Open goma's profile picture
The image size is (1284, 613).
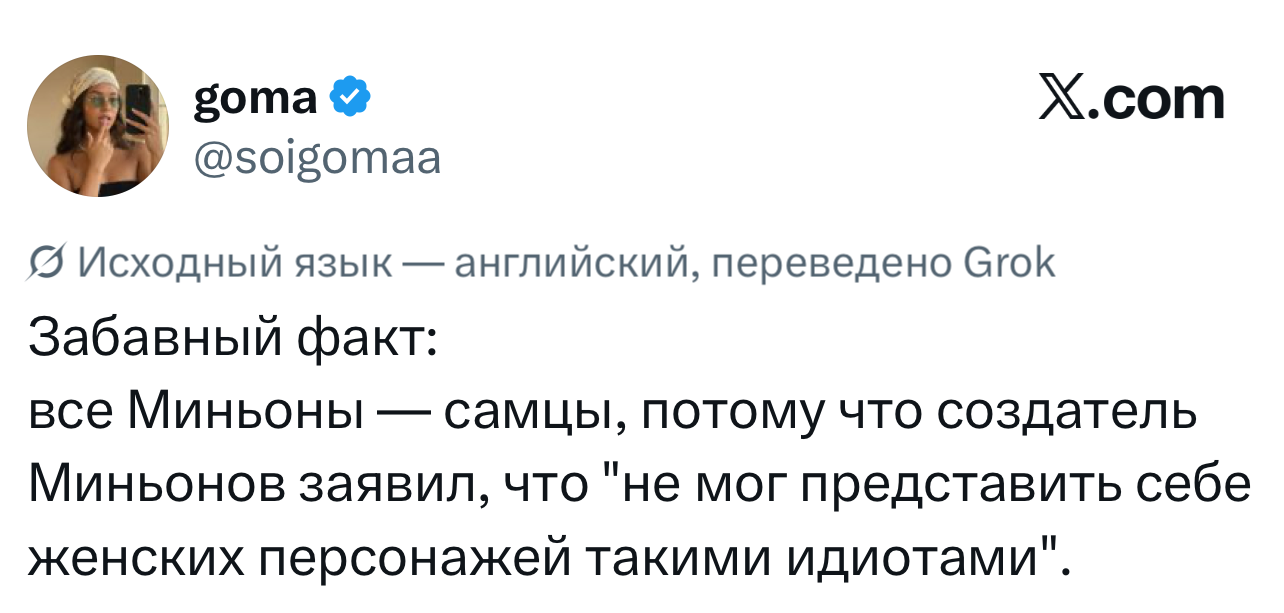98,126
